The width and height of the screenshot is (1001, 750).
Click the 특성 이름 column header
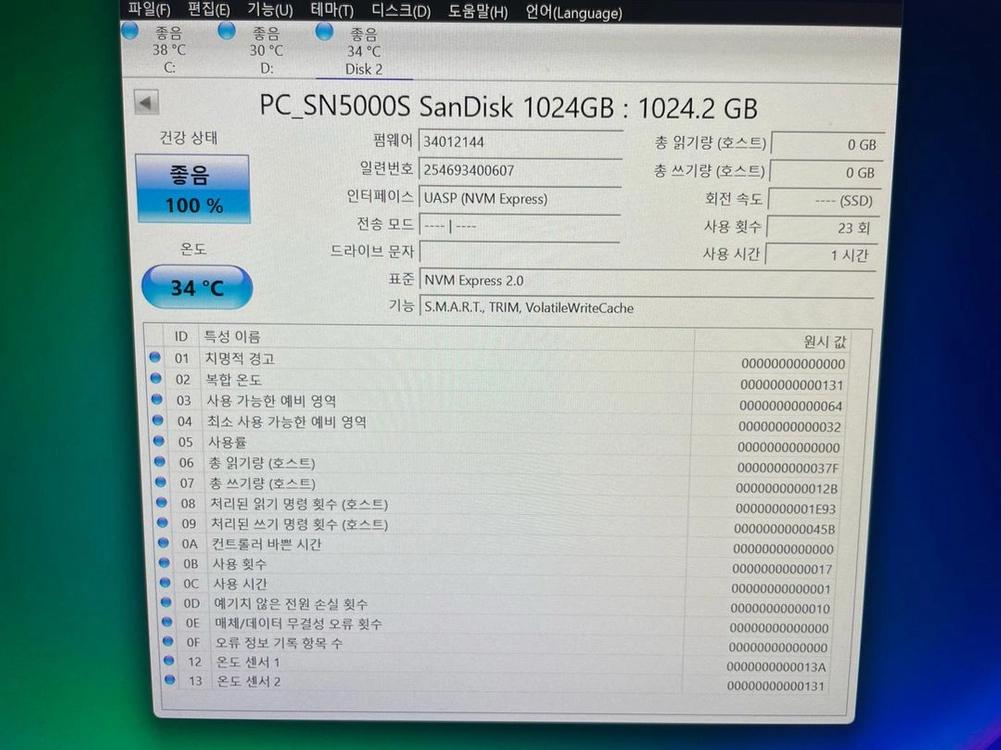point(232,336)
